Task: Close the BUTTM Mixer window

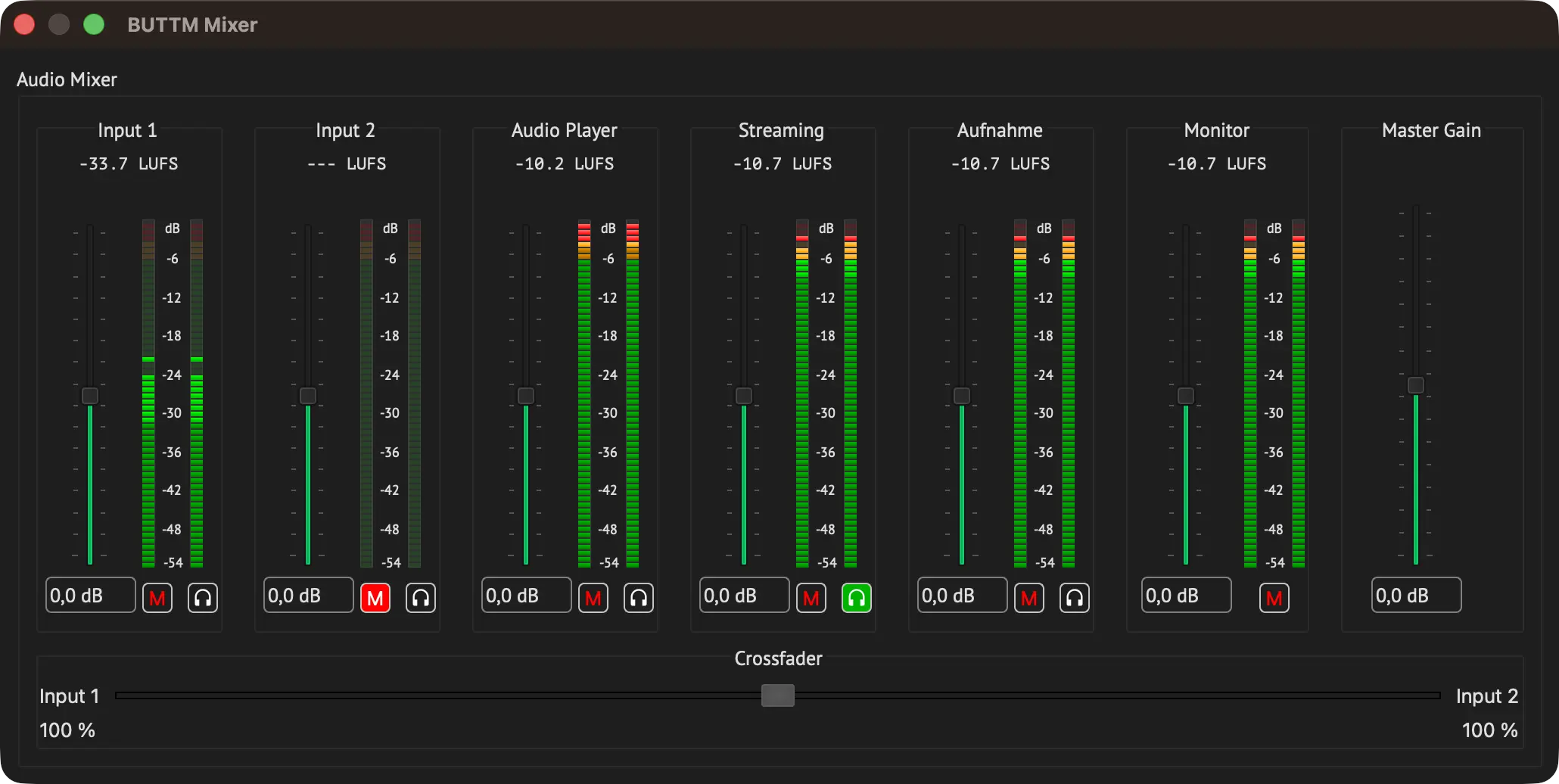Action: [x=24, y=24]
